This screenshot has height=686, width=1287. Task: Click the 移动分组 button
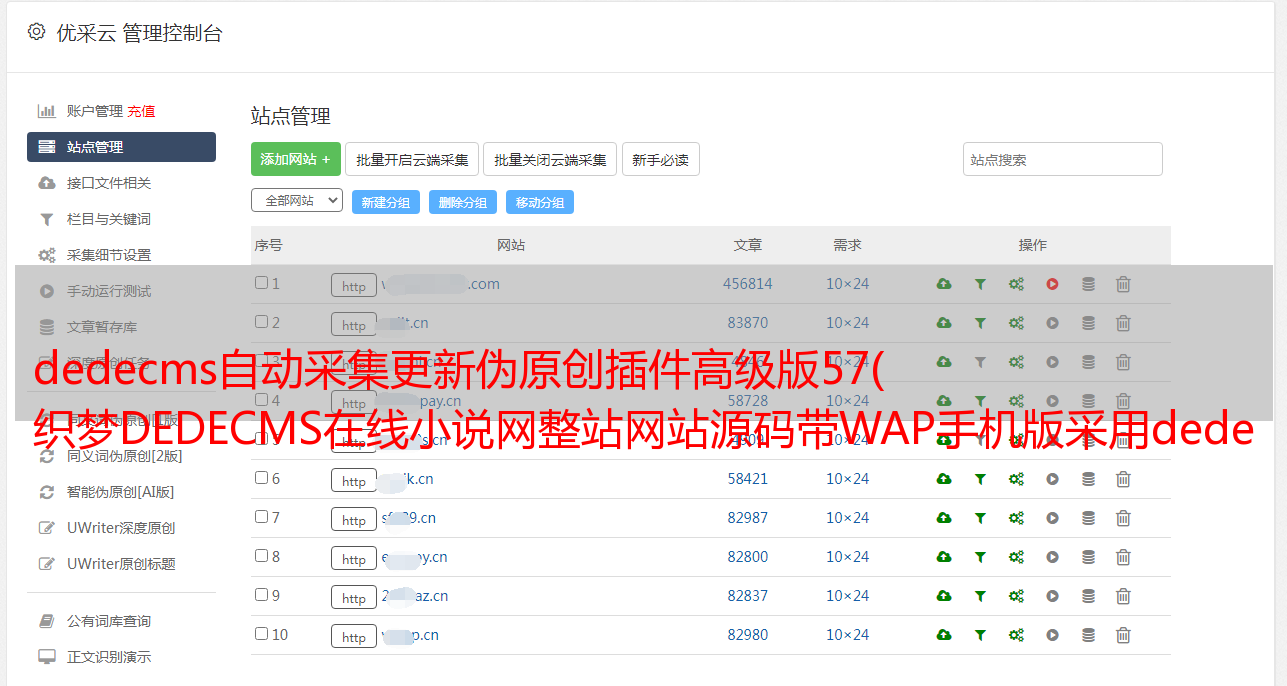[540, 202]
